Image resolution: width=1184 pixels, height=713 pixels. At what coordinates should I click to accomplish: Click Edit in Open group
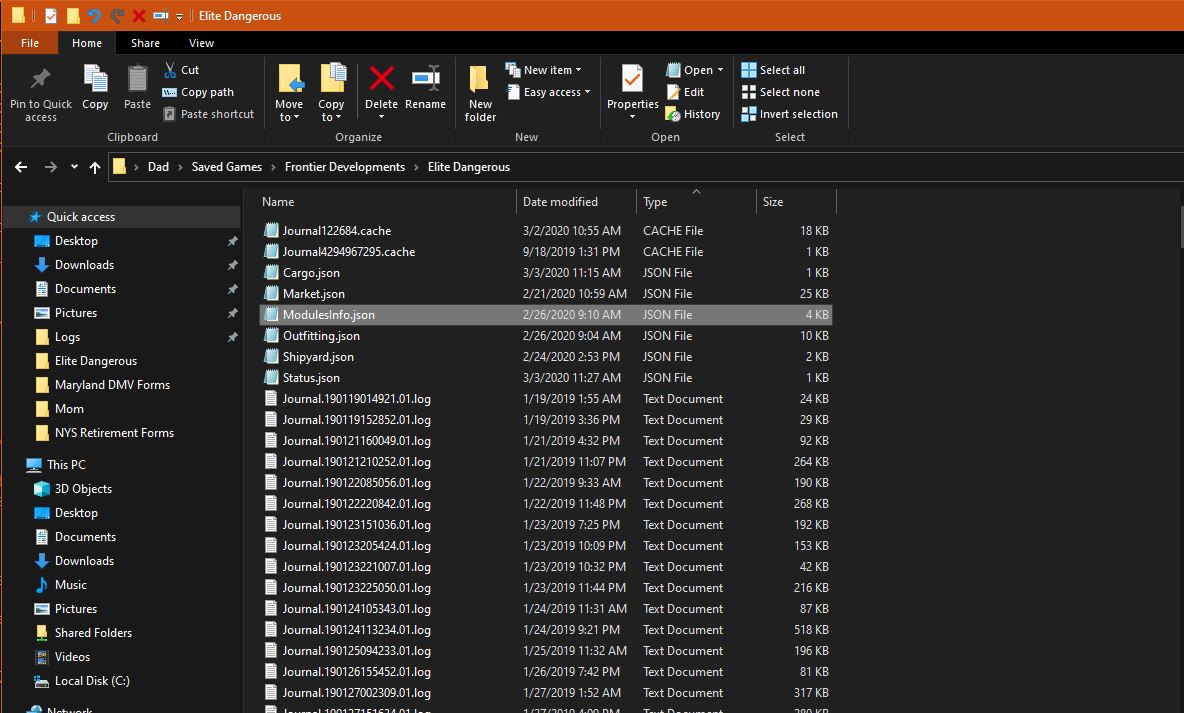coord(686,92)
